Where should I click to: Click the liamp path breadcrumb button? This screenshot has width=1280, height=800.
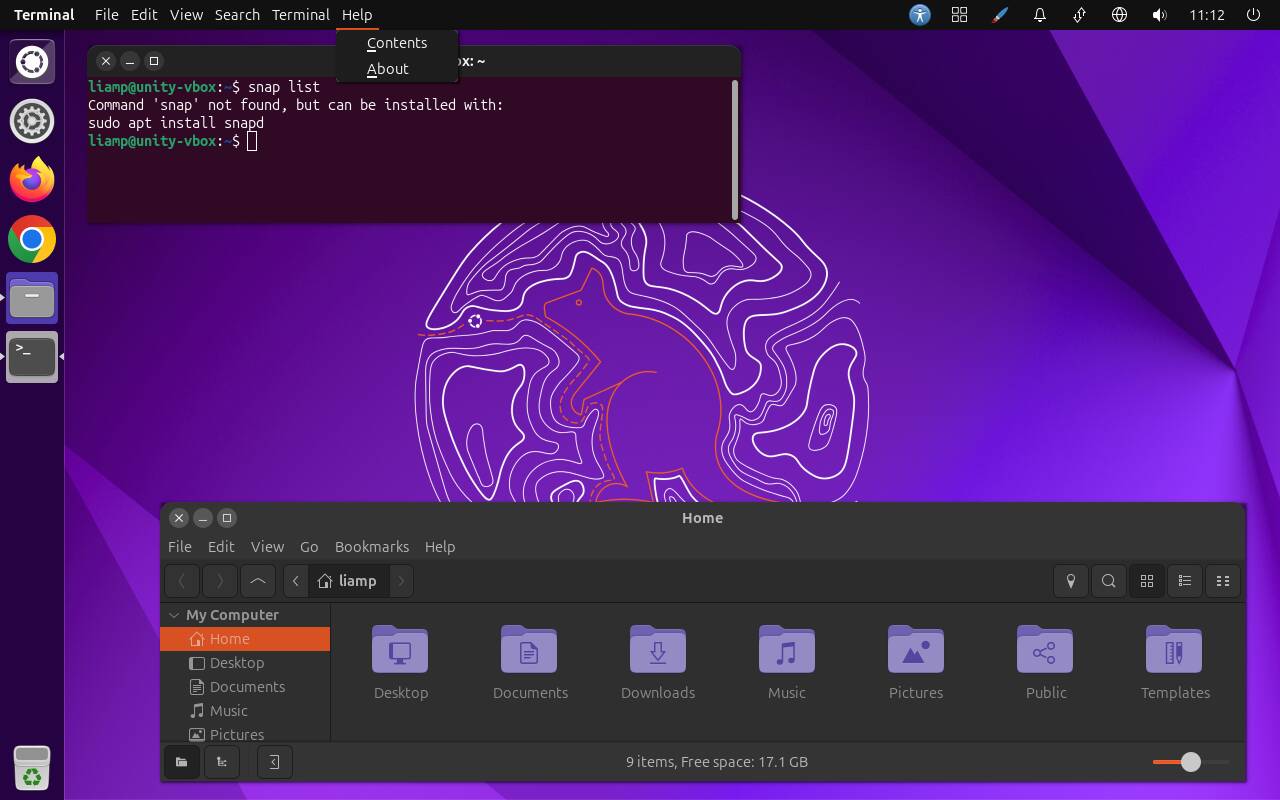(347, 581)
